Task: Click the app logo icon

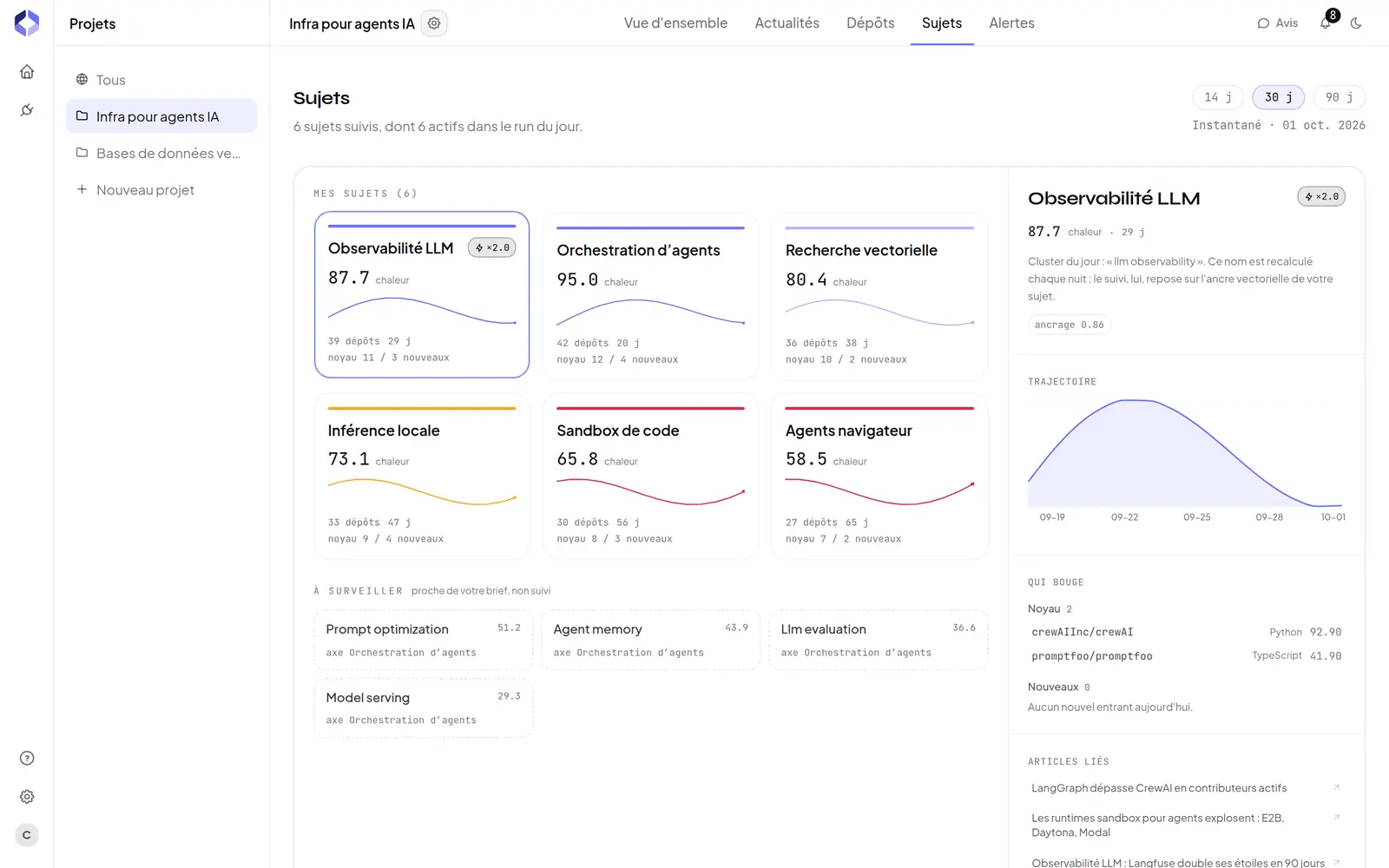Action: click(27, 23)
